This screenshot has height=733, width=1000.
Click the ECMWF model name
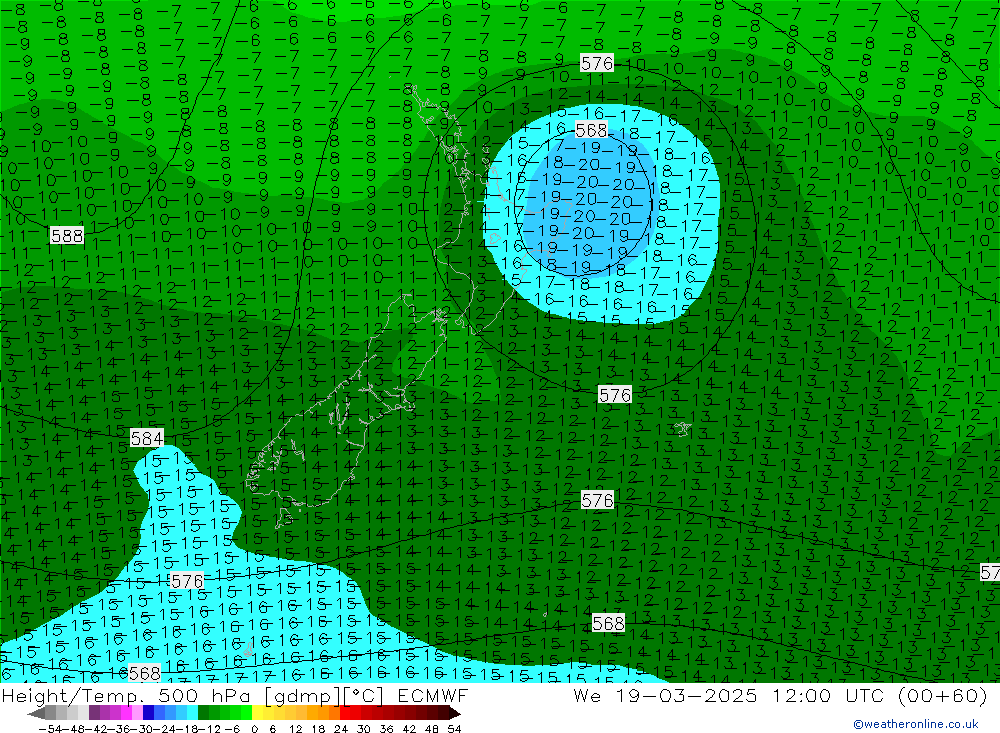click(432, 696)
